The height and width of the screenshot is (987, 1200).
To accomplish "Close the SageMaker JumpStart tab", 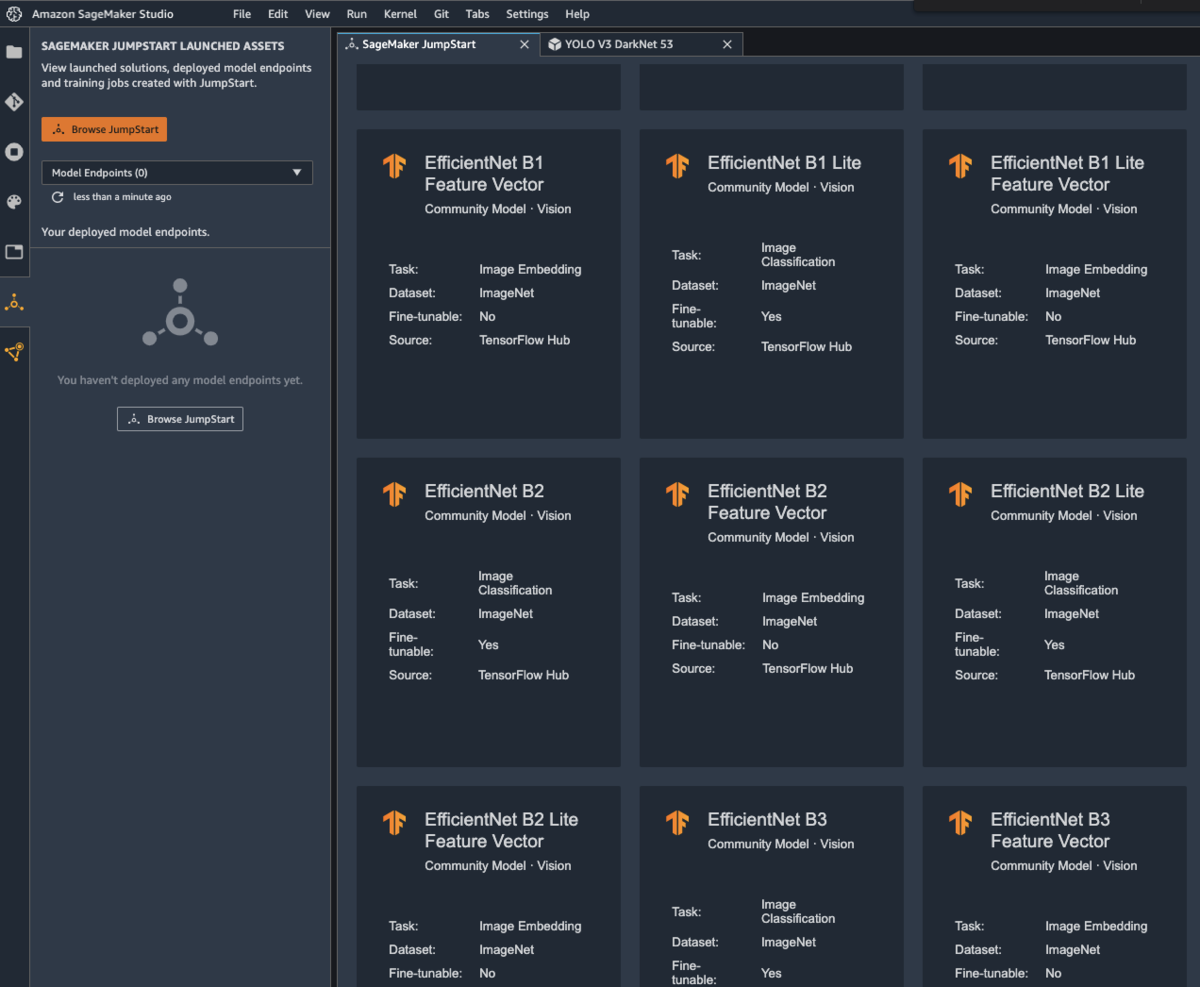I will [524, 44].
